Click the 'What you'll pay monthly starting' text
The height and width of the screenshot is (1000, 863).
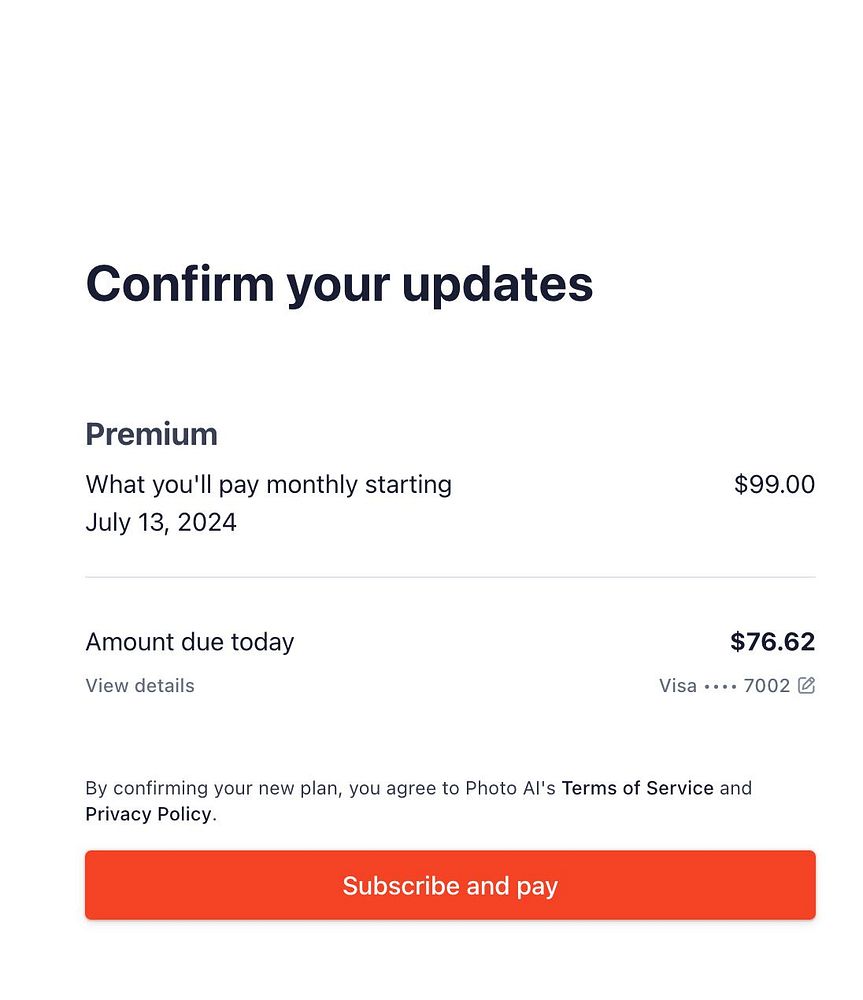point(268,485)
